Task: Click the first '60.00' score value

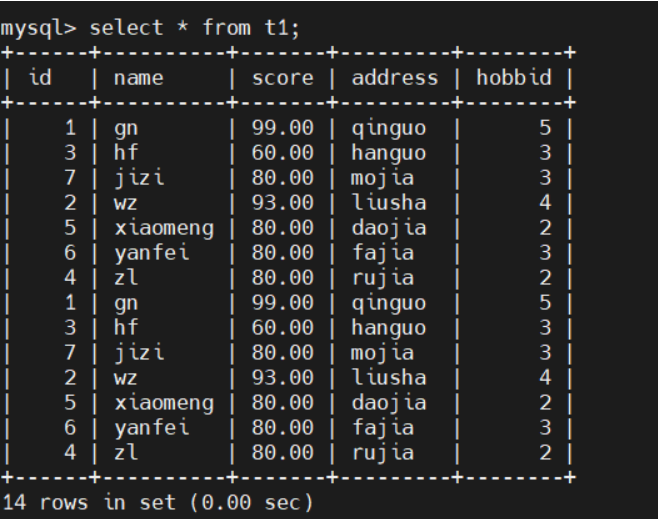Action: pyautogui.click(x=282, y=152)
